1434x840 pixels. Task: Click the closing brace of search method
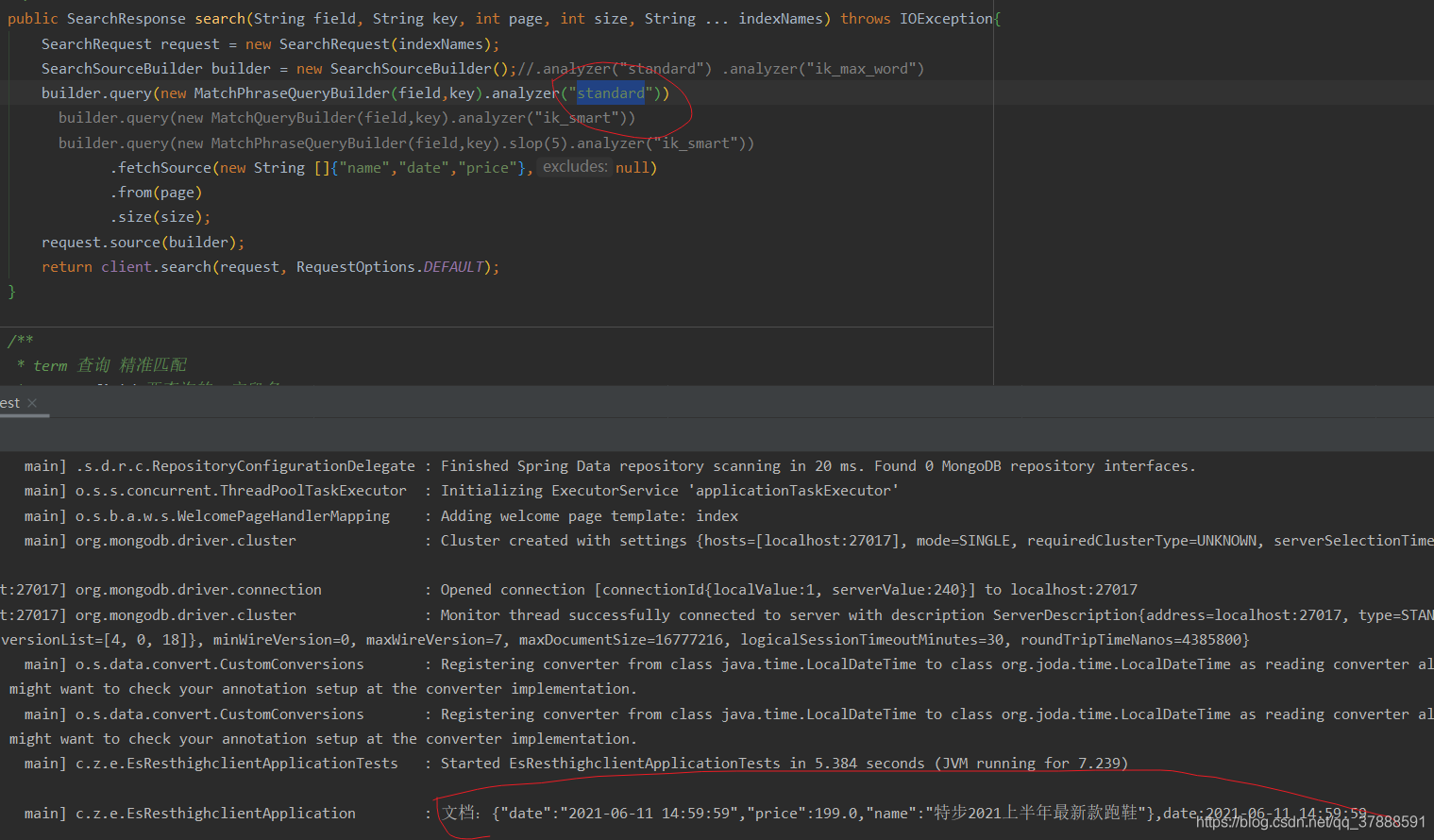click(11, 293)
